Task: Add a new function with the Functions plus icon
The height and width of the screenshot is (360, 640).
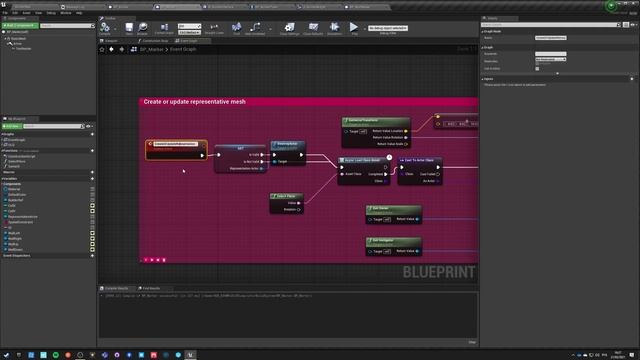Action: [x=92, y=151]
